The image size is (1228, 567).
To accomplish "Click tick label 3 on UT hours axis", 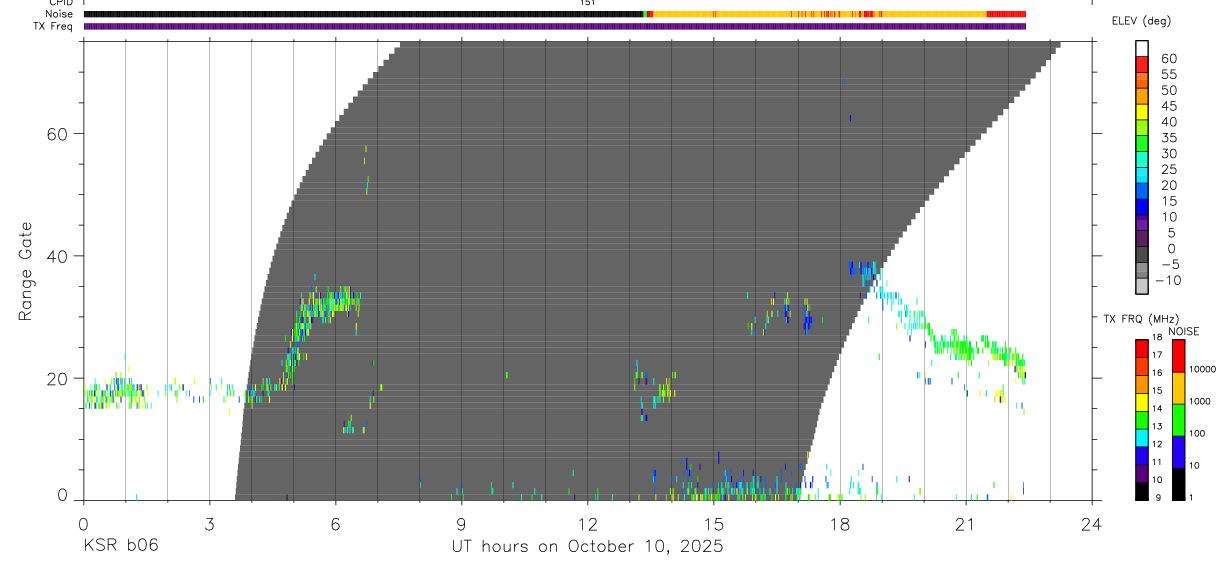I will pyautogui.click(x=209, y=524).
